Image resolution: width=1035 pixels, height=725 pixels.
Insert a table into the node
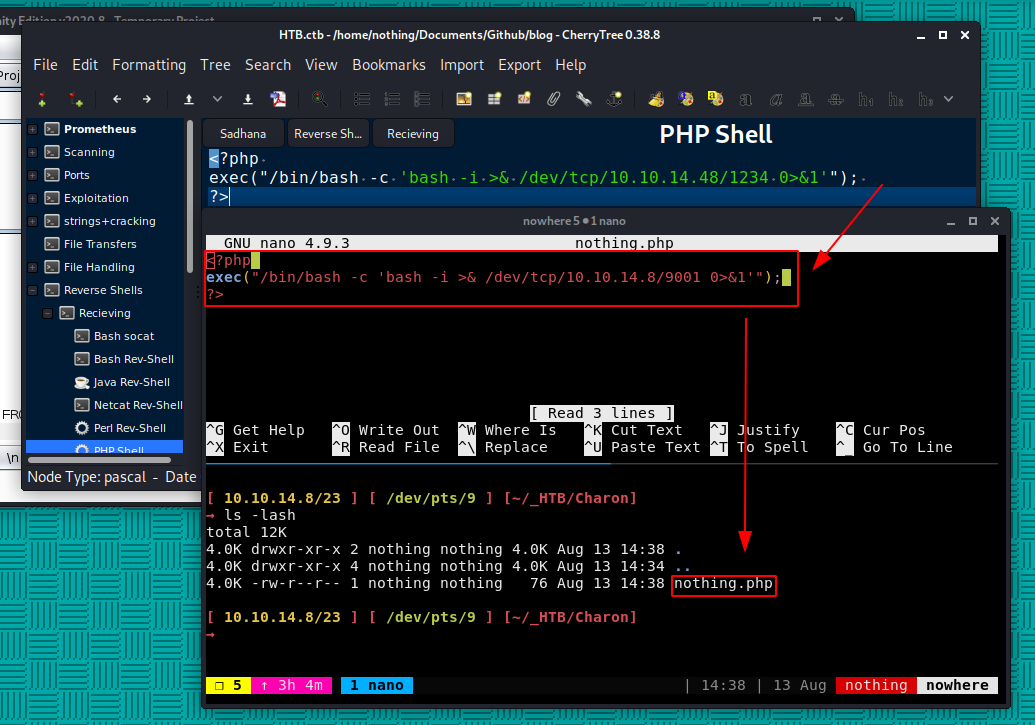point(494,100)
